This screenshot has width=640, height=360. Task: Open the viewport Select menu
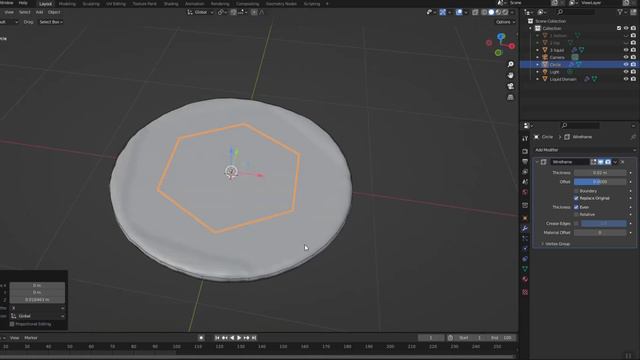pyautogui.click(x=24, y=12)
